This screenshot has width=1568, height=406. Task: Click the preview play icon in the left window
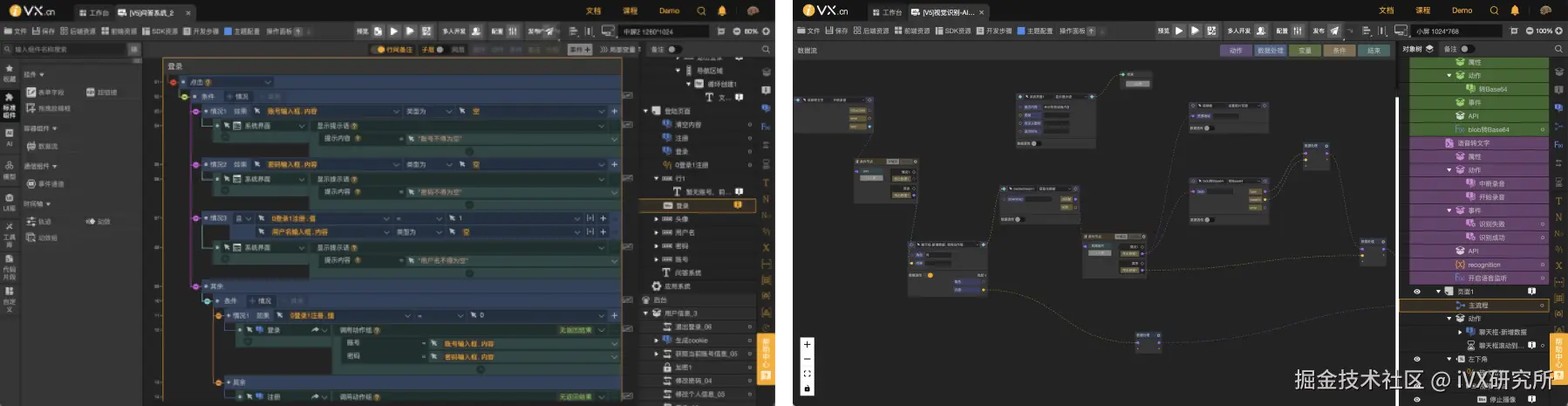point(393,31)
